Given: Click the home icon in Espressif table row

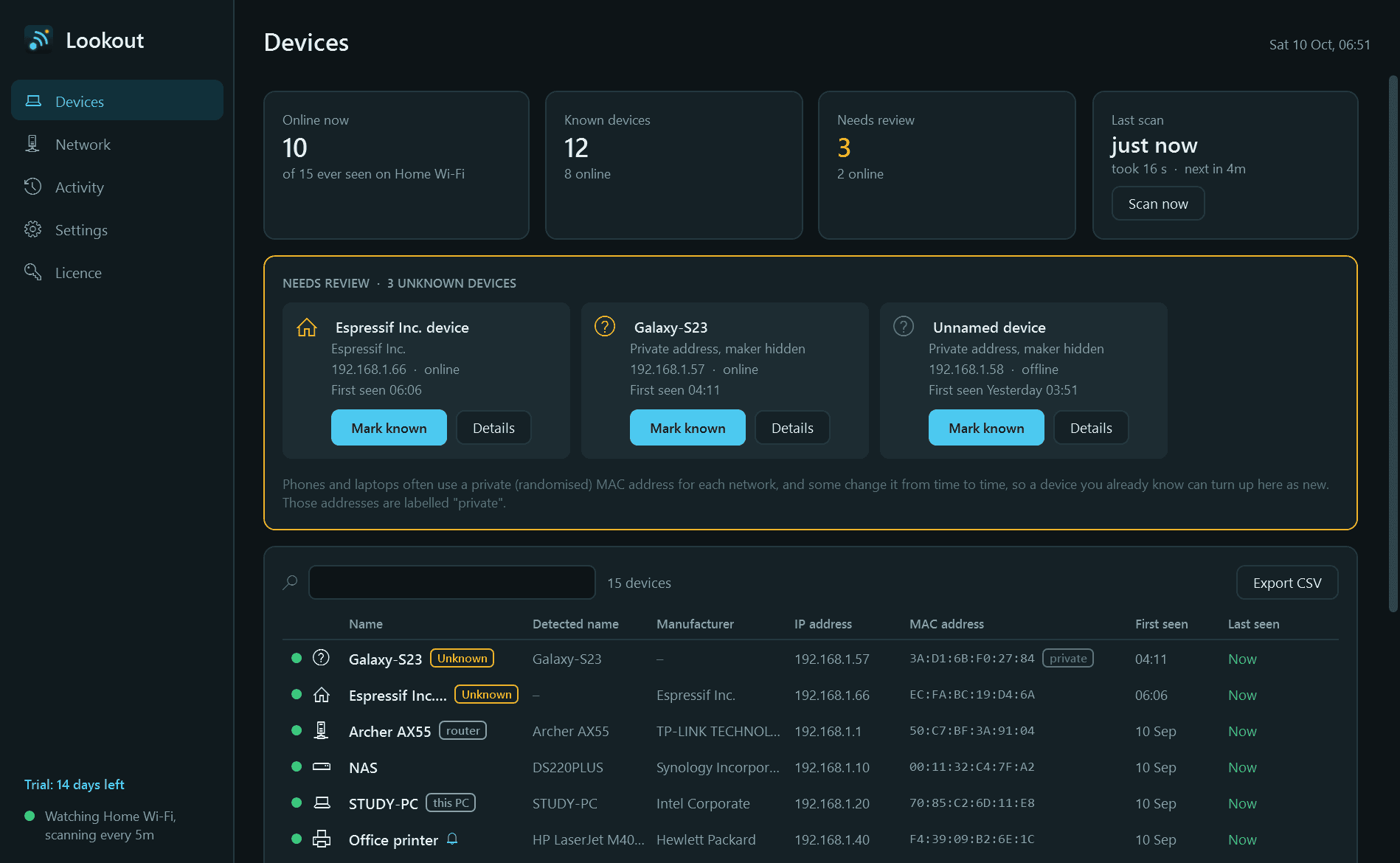Looking at the screenshot, I should pyautogui.click(x=322, y=695).
